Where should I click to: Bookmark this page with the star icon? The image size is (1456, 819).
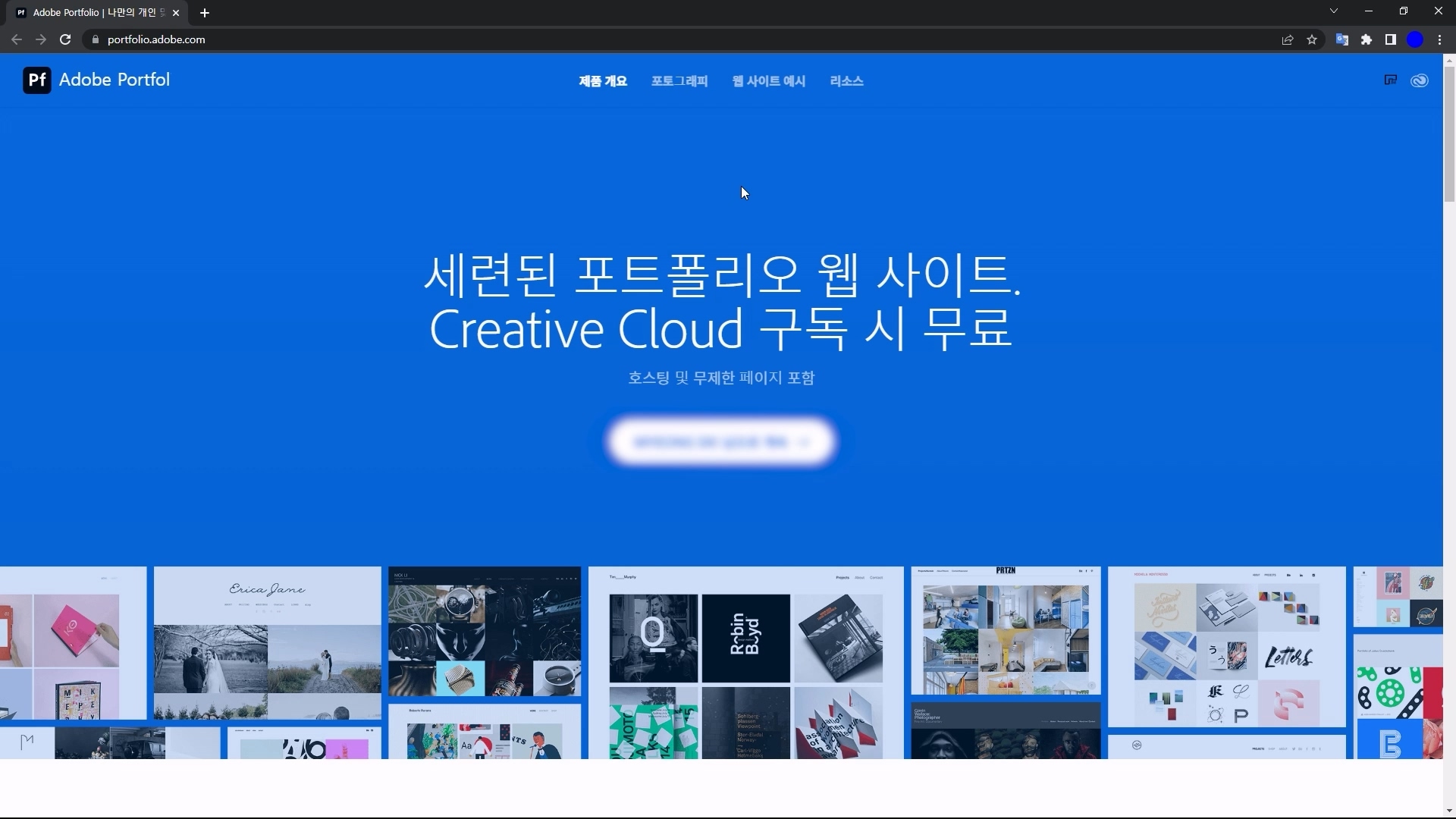[1312, 39]
